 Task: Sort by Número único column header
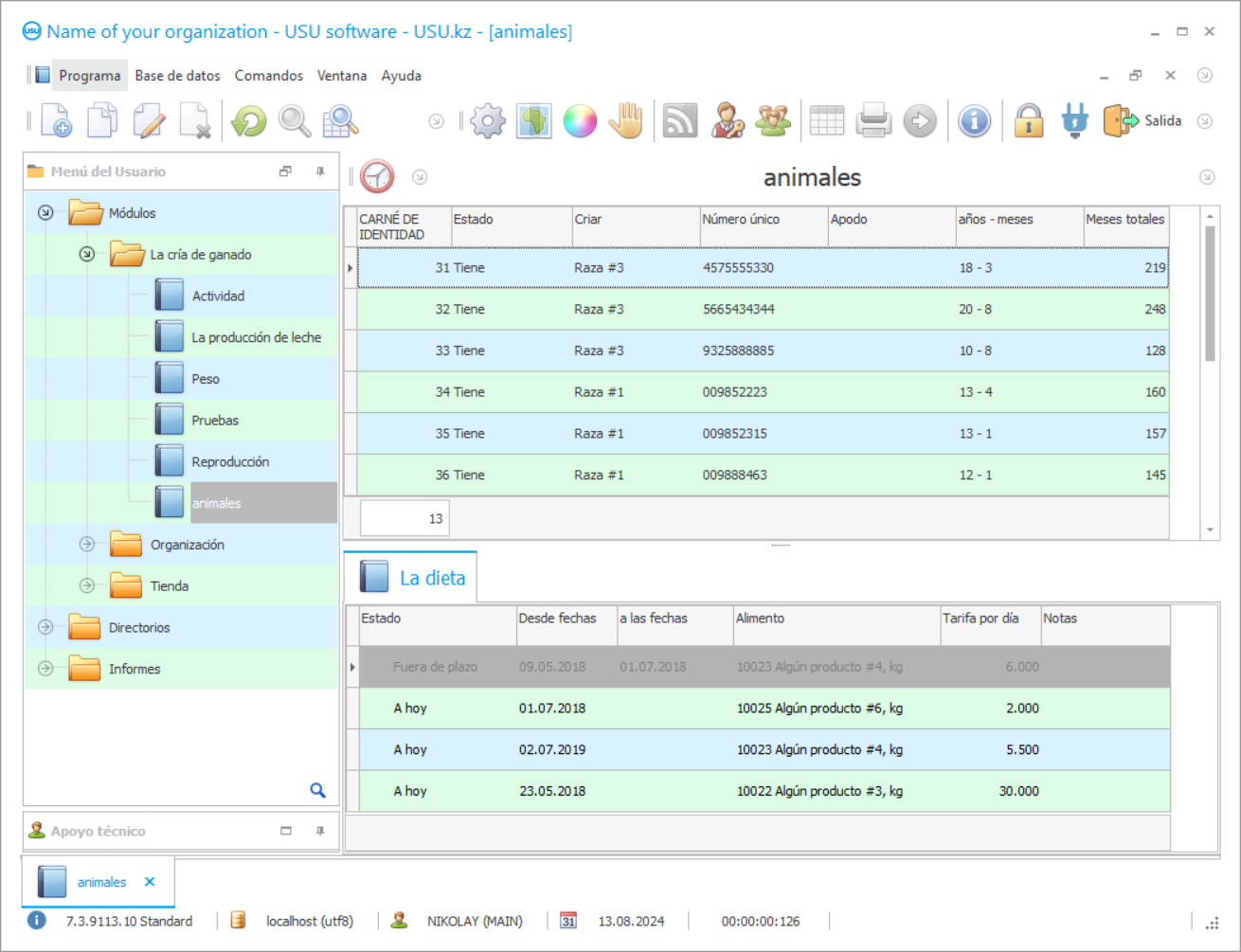764,226
